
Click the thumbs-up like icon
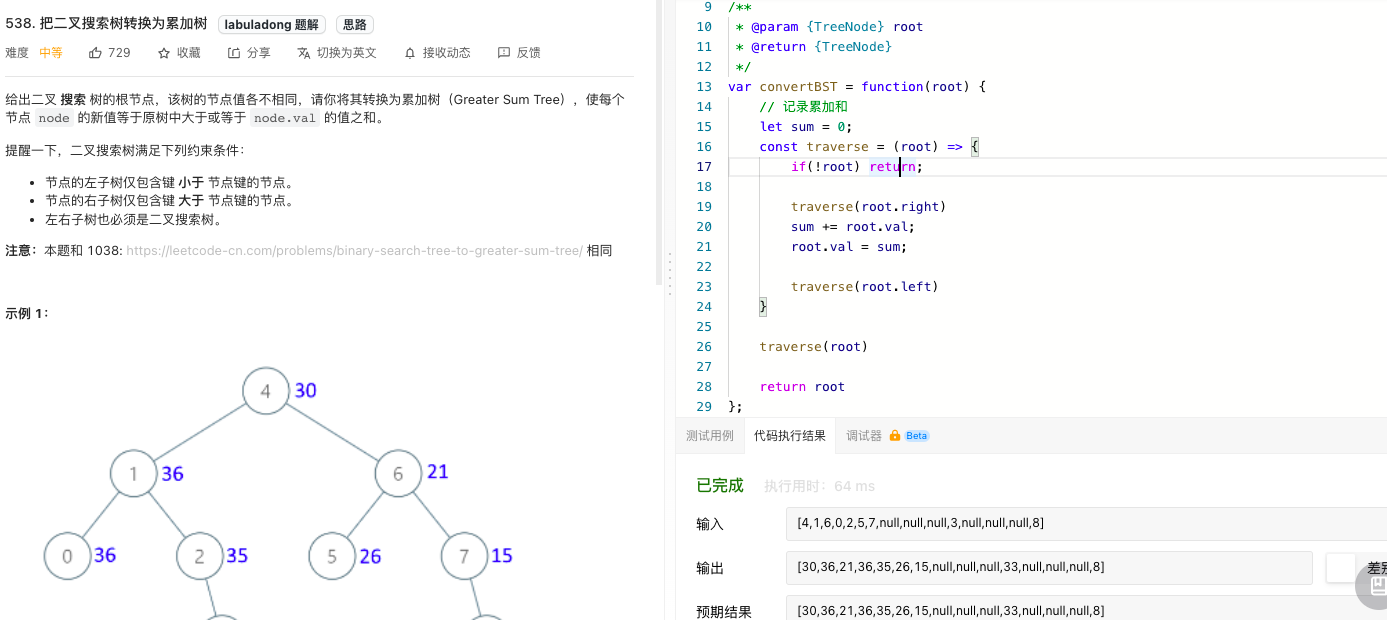coord(96,53)
